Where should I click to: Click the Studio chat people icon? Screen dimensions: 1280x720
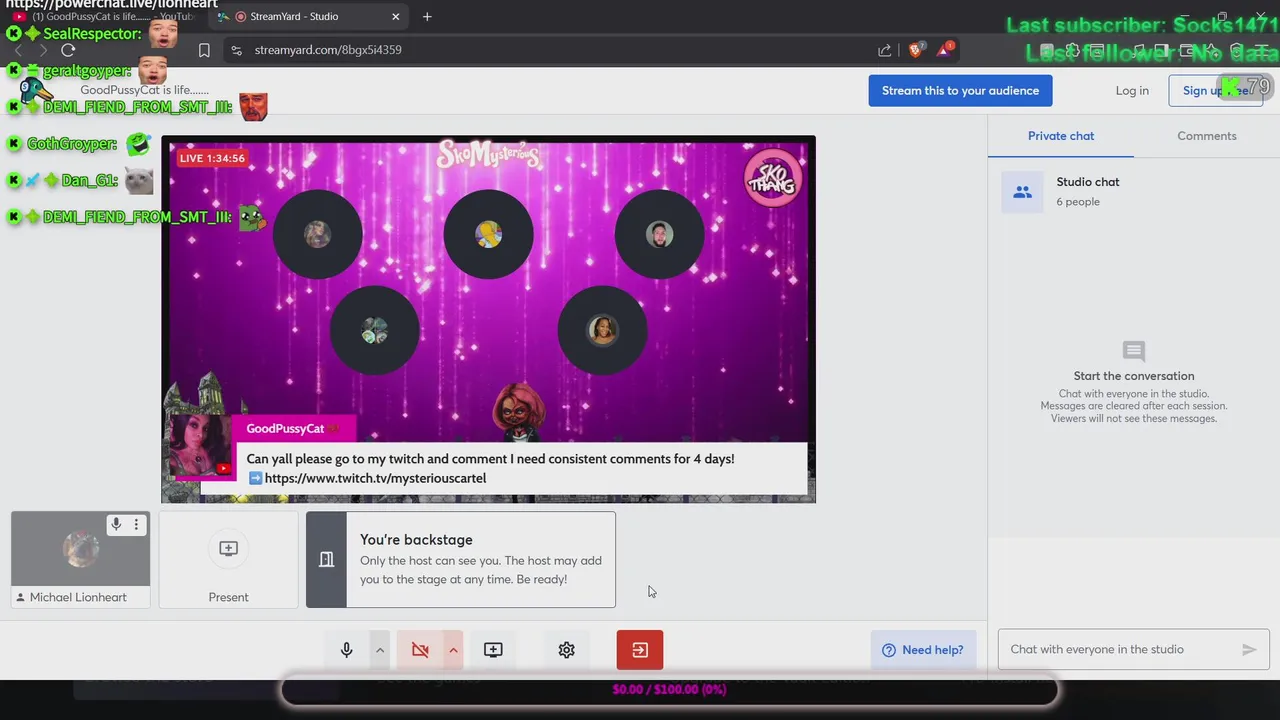[x=1022, y=192]
